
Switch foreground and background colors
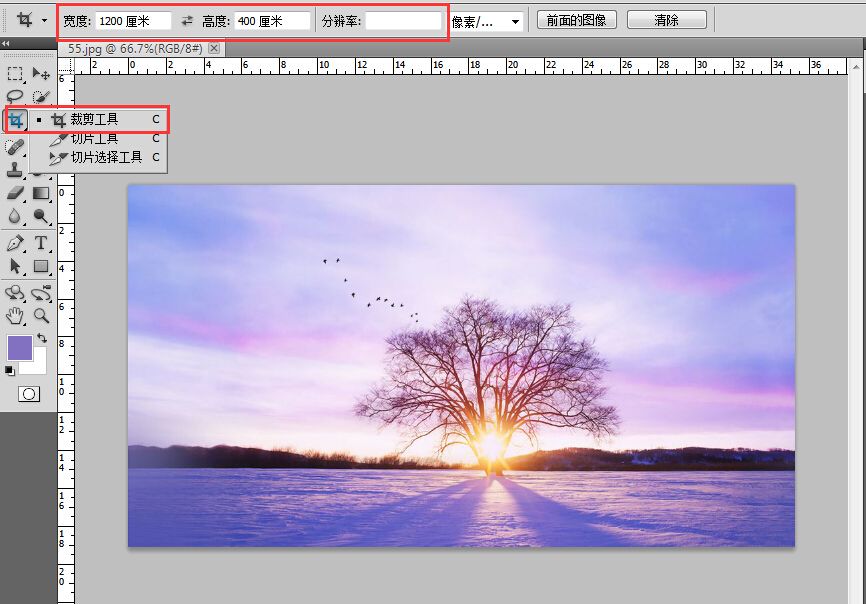click(42, 339)
